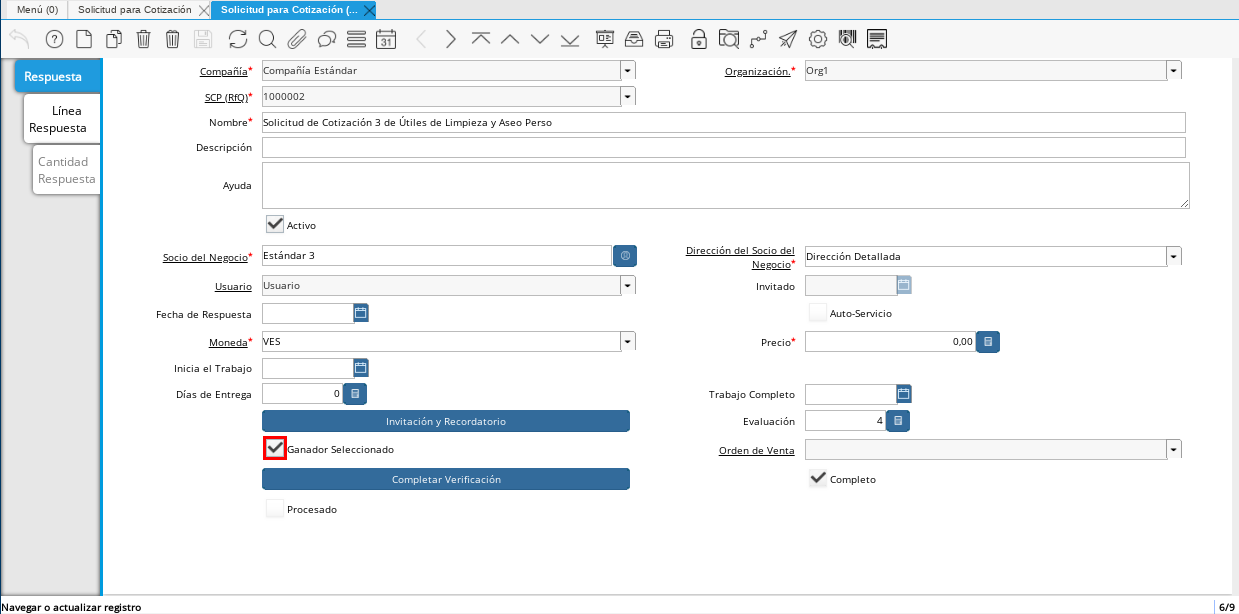Click the Print toolbar icon
Screen dimensions: 1239x614
[664, 39]
